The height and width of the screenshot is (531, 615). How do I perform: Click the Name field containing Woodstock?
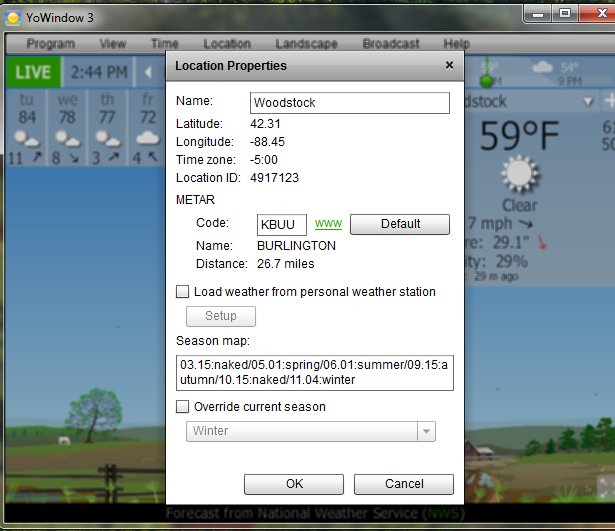pyautogui.click(x=349, y=103)
